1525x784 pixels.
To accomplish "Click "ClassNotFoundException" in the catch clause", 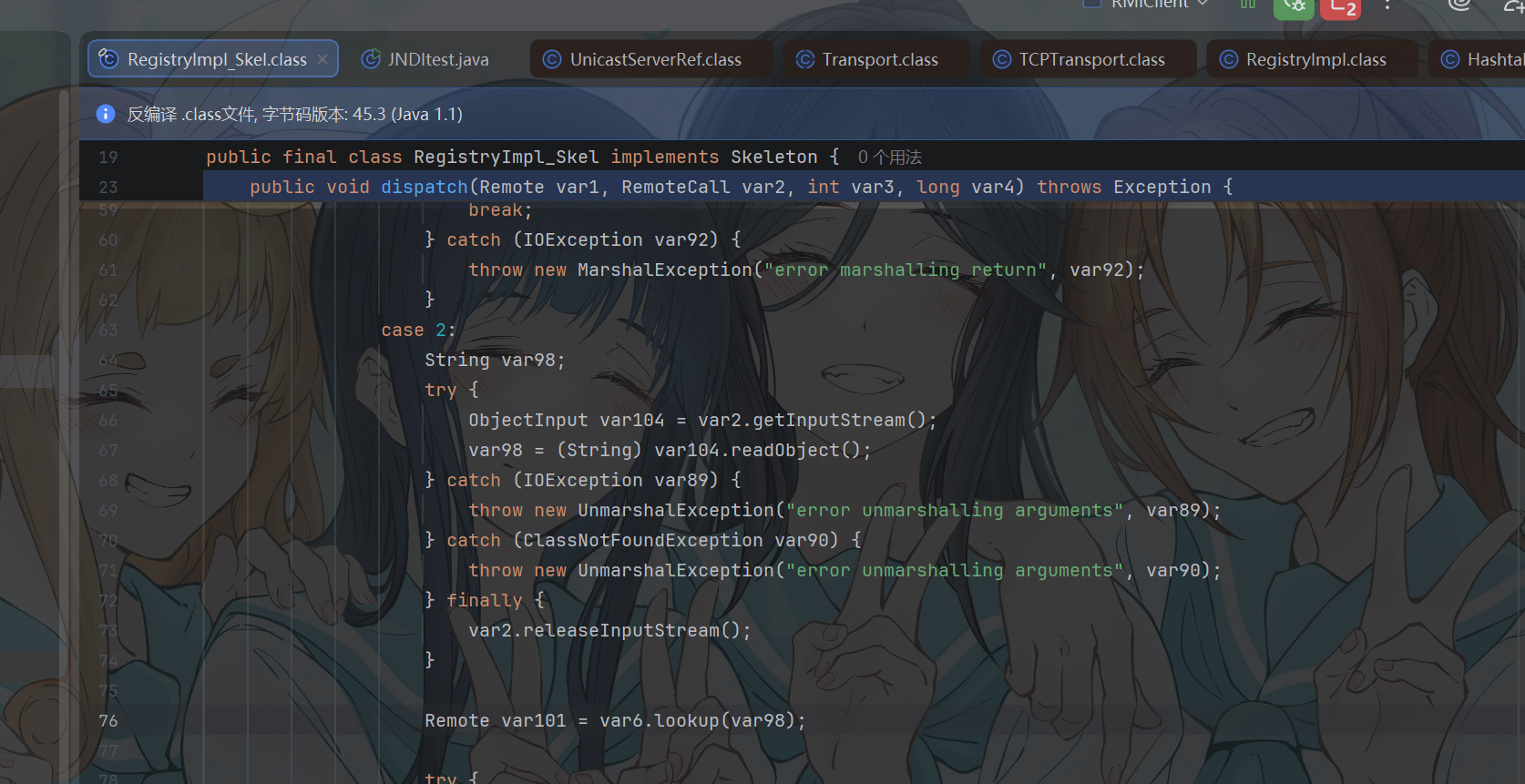I will (x=643, y=541).
